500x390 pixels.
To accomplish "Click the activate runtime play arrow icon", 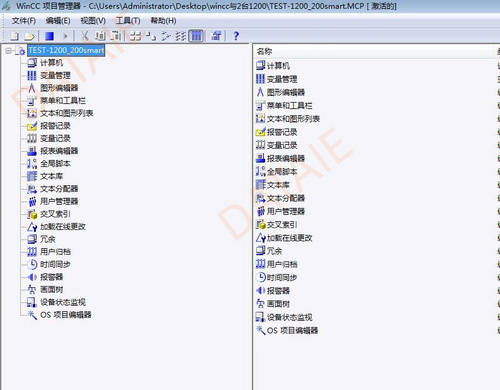I will tap(65, 36).
